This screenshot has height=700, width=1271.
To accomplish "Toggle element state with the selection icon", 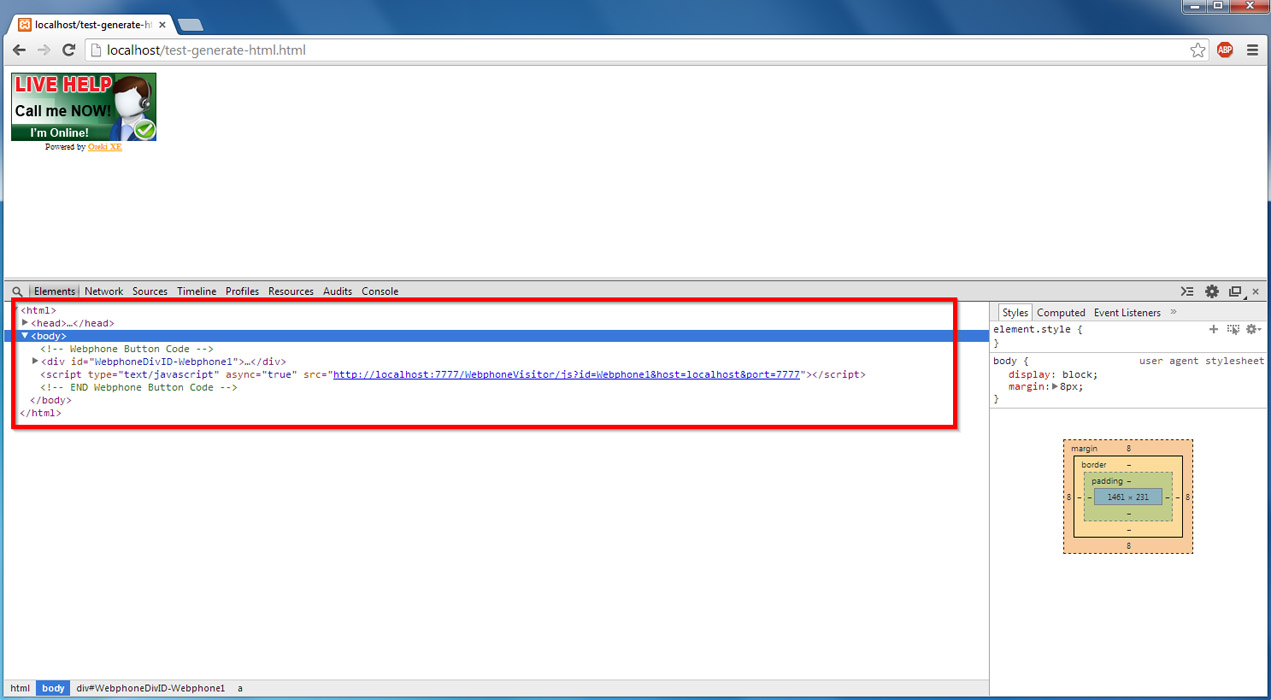I will coord(1233,329).
